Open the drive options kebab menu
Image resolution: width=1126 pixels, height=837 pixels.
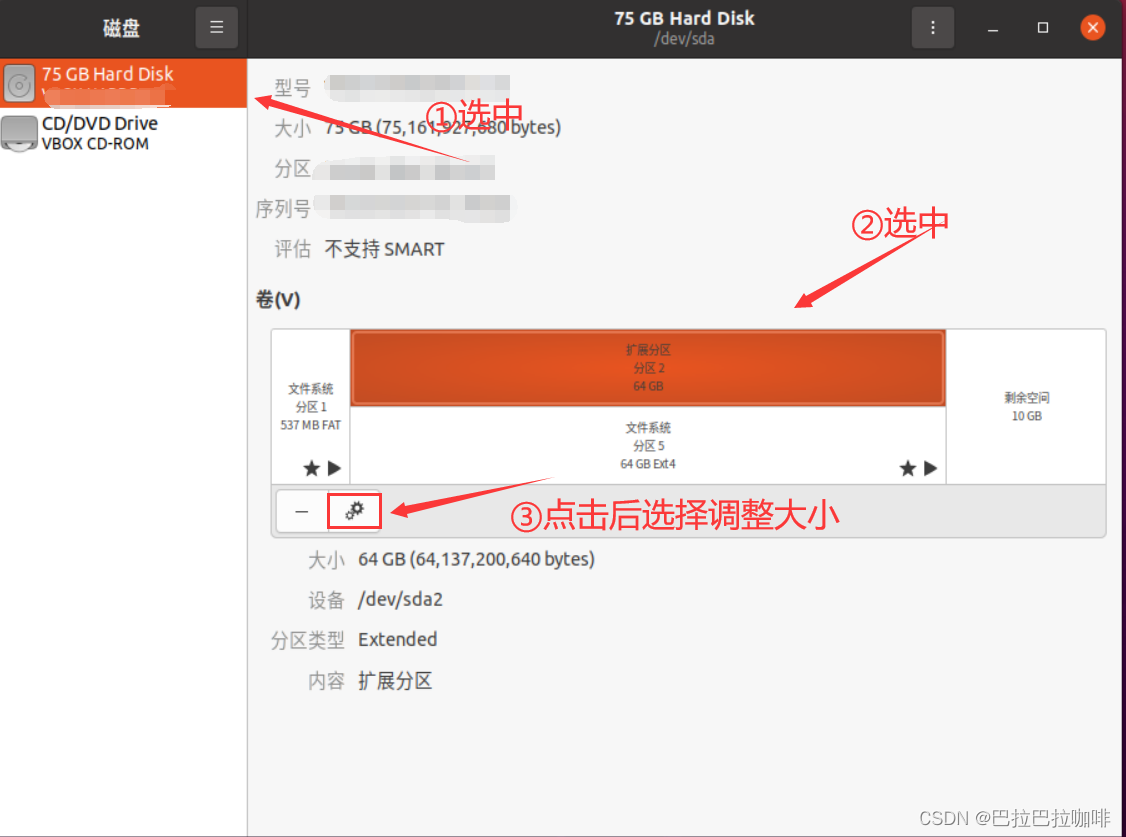(932, 27)
